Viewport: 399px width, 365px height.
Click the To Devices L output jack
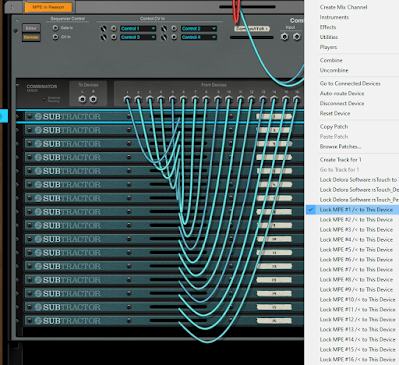tap(82, 99)
